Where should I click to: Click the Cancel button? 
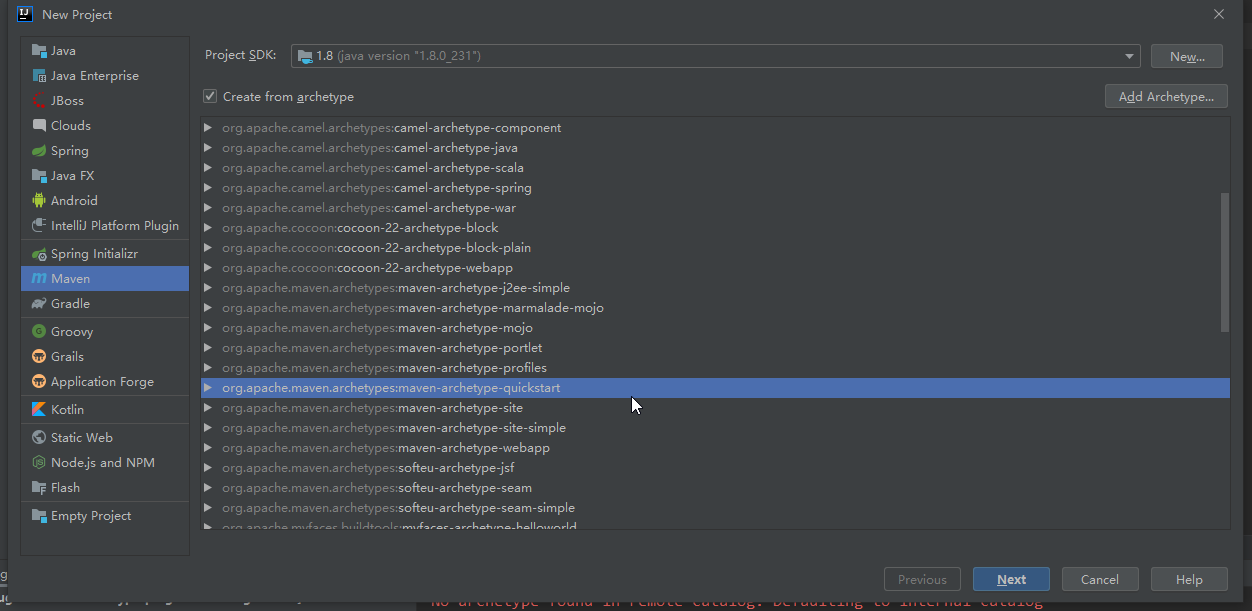[x=1100, y=579]
